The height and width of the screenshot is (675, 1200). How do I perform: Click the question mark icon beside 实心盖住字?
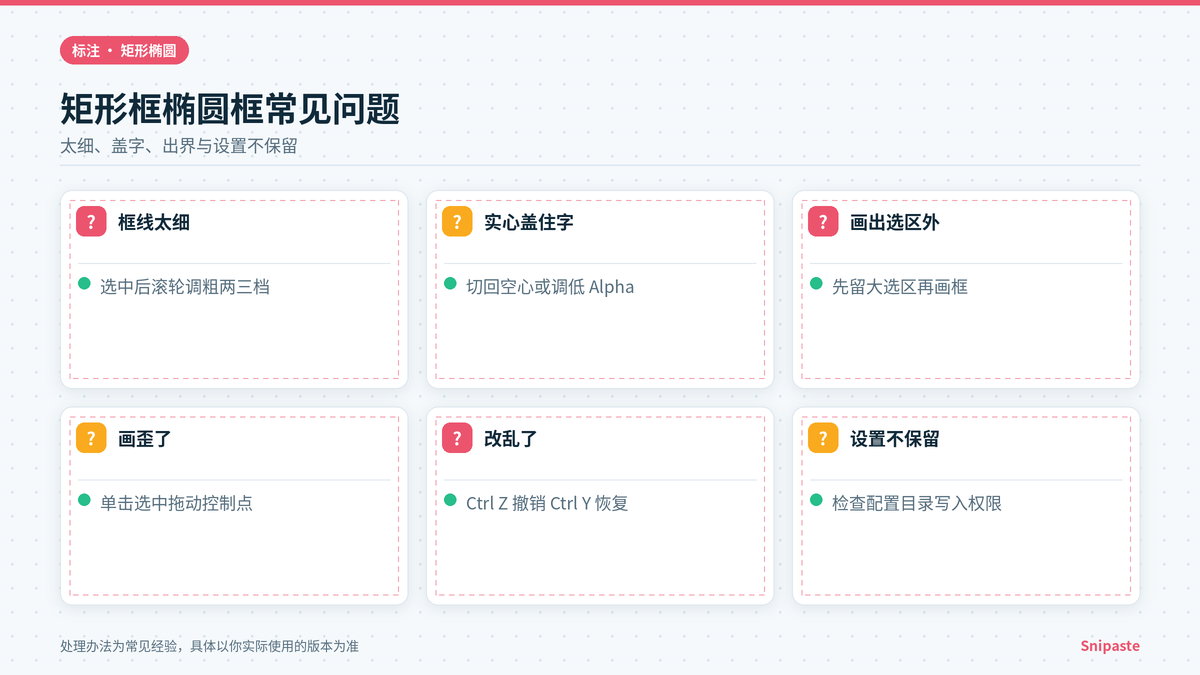tap(457, 222)
